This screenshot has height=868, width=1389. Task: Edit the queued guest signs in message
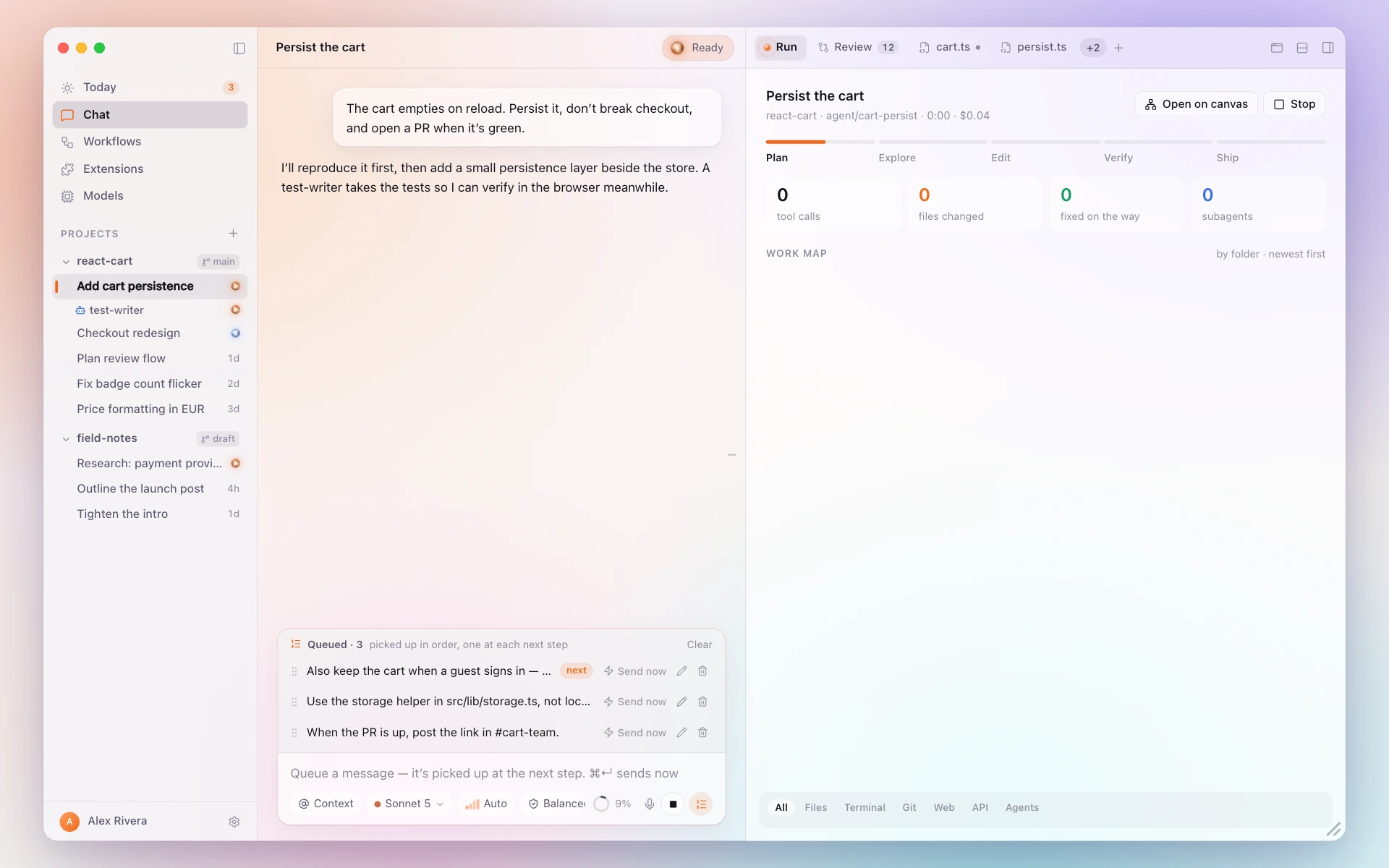tap(681, 671)
